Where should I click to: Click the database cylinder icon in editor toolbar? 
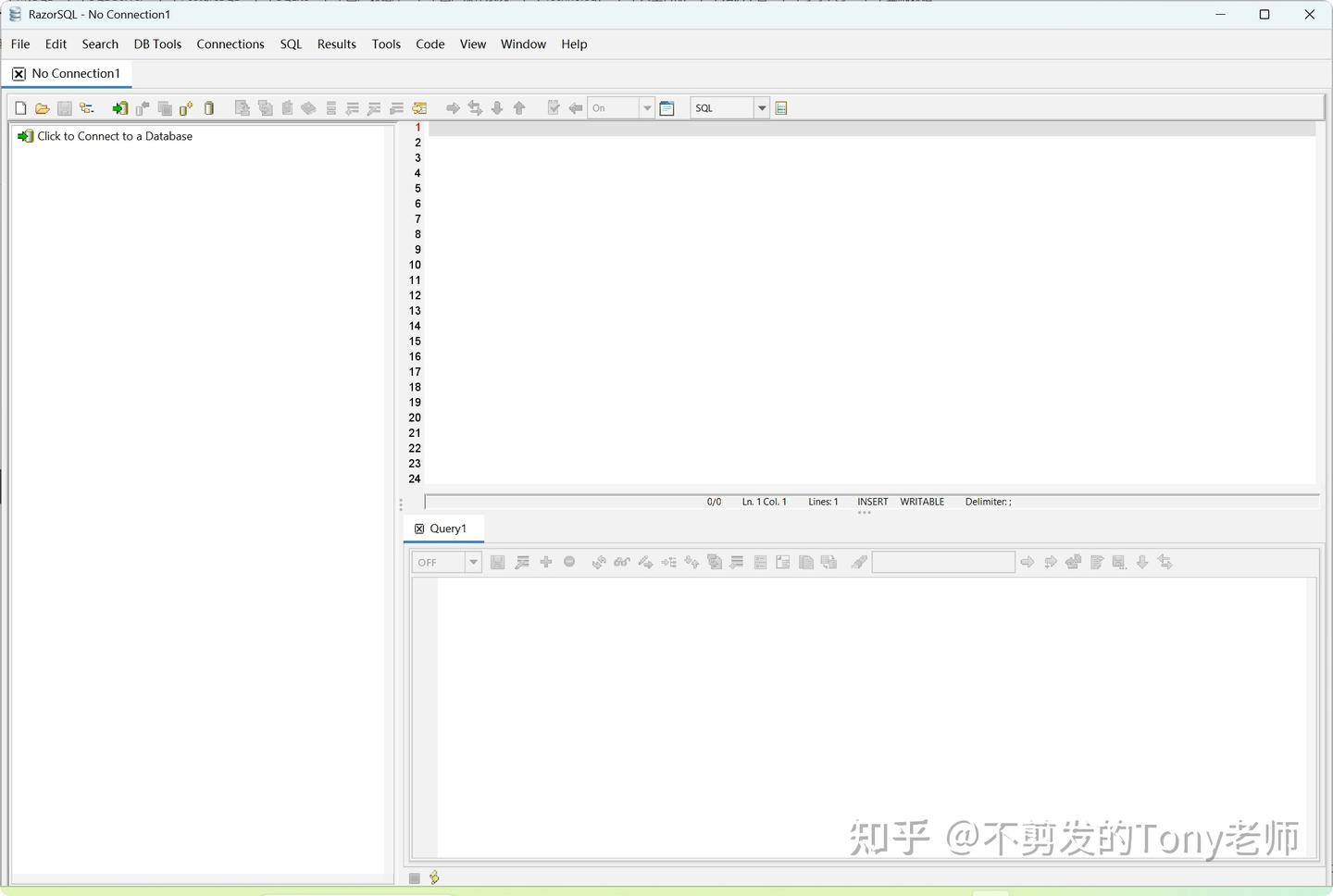pyautogui.click(x=209, y=108)
